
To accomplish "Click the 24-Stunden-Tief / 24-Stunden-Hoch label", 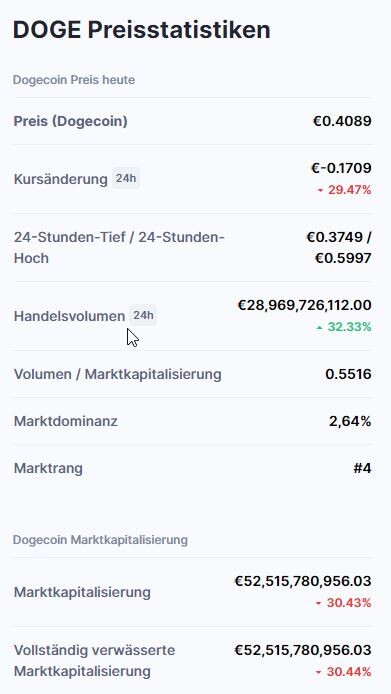I will [x=120, y=248].
